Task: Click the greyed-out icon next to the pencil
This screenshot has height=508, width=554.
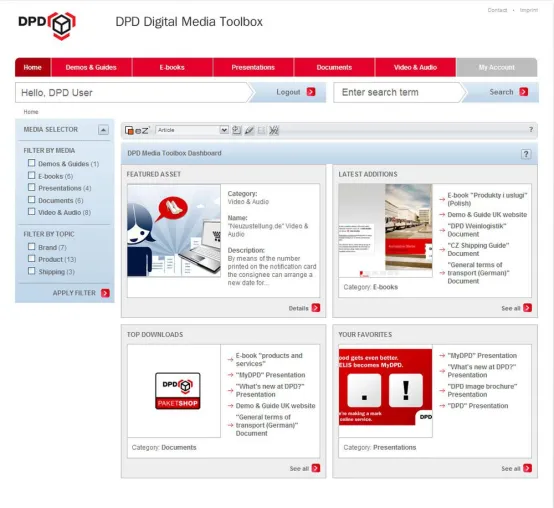Action: [x=261, y=130]
